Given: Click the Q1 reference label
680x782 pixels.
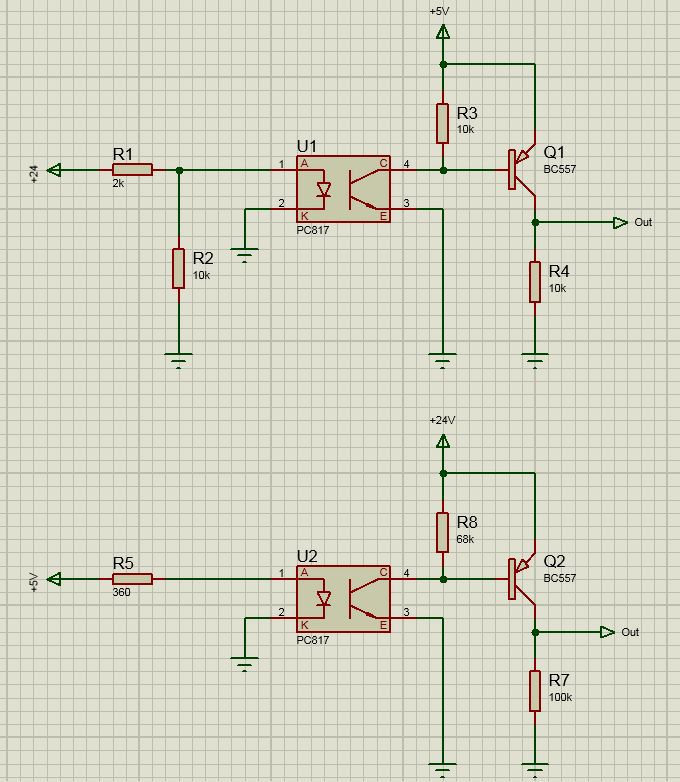Looking at the screenshot, I should (554, 152).
